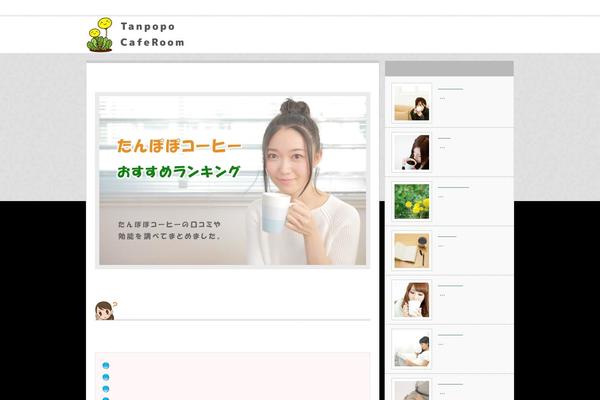Open sidebar thumbnail of notebook and coffee
The height and width of the screenshot is (400, 600).
(412, 251)
